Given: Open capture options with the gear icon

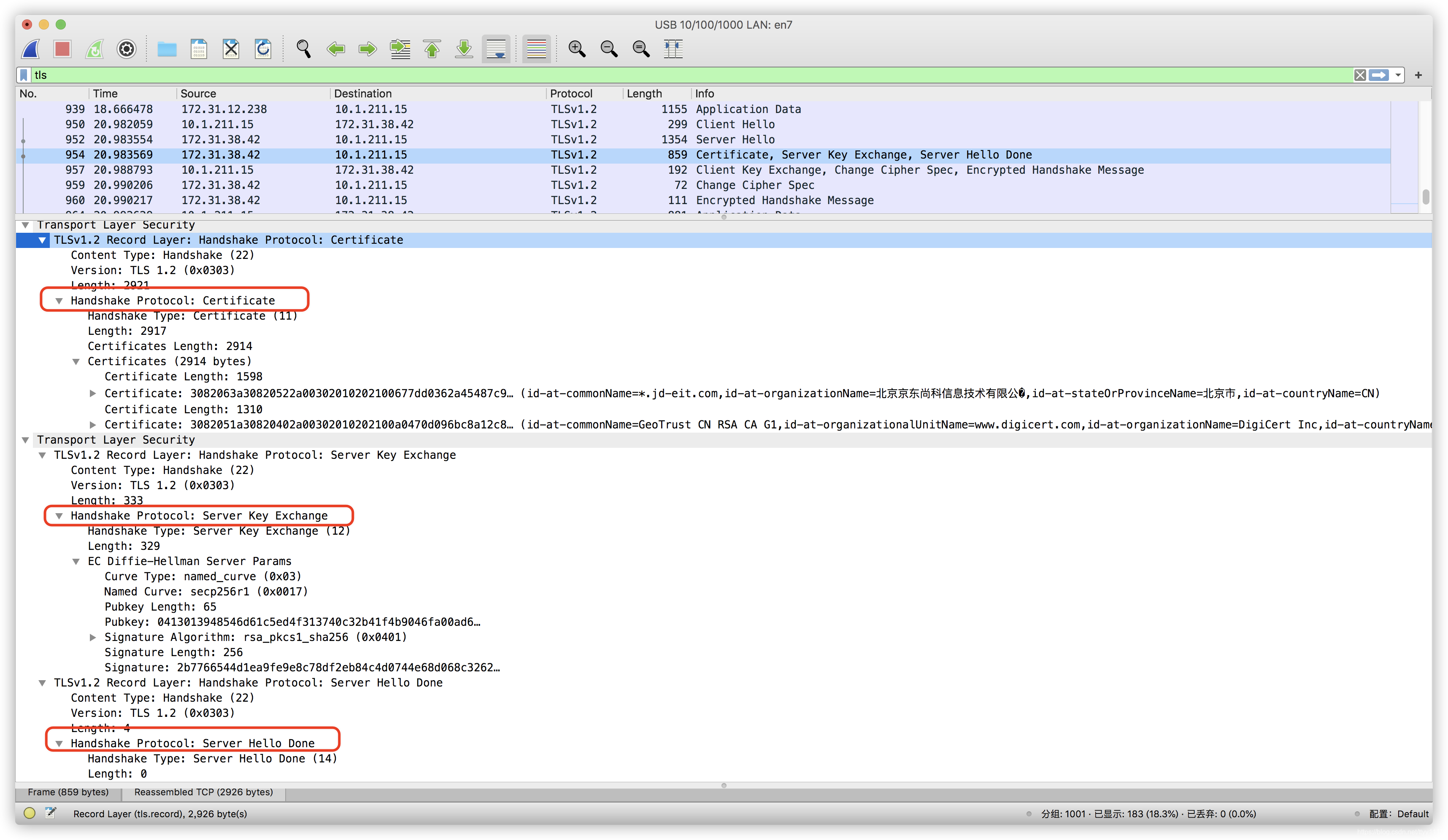Looking at the screenshot, I should point(126,49).
